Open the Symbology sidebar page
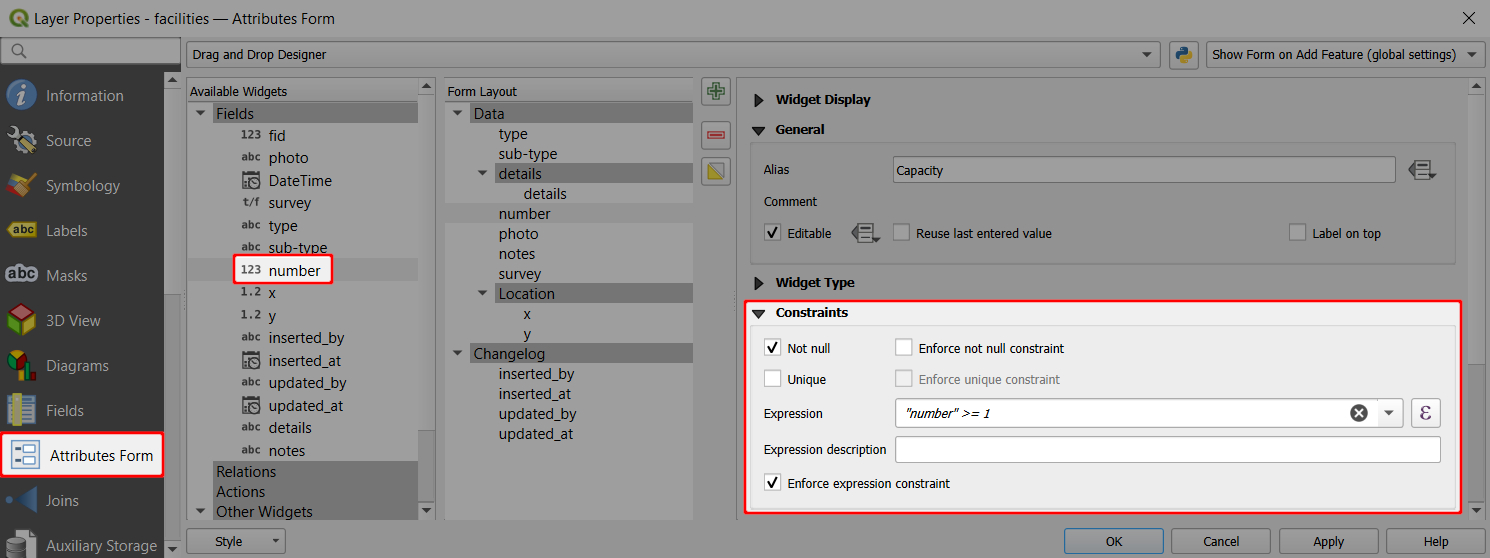Screen dimensions: 1490x558 coord(82,186)
